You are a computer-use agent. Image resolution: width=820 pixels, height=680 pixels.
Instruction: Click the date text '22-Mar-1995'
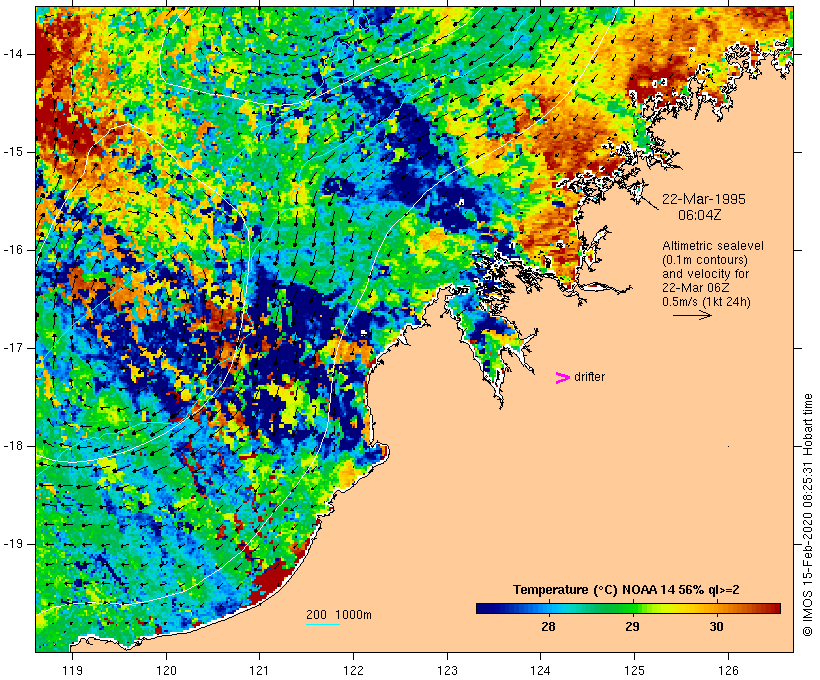[703, 199]
